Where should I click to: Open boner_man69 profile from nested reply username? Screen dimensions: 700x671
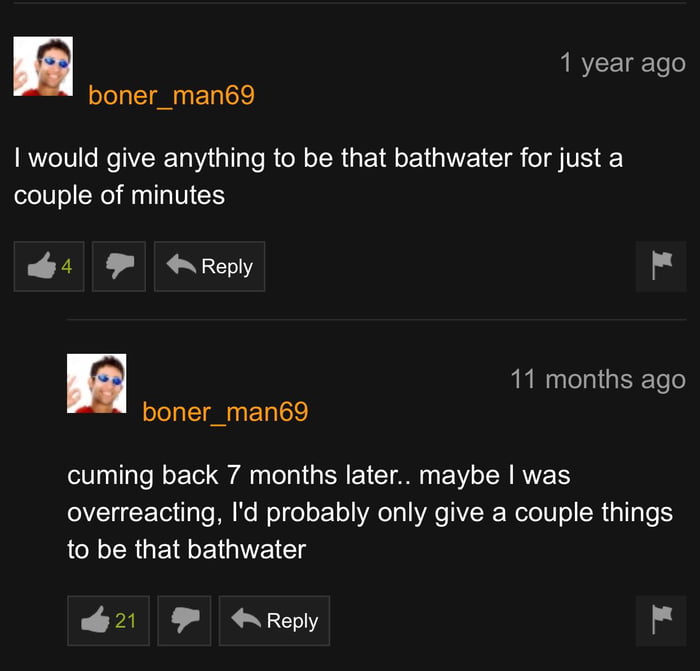tap(225, 412)
